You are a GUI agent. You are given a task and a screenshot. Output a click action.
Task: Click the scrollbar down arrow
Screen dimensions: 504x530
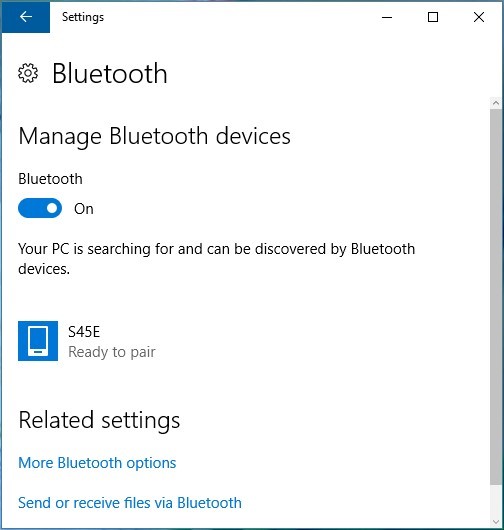pyautogui.click(x=496, y=522)
